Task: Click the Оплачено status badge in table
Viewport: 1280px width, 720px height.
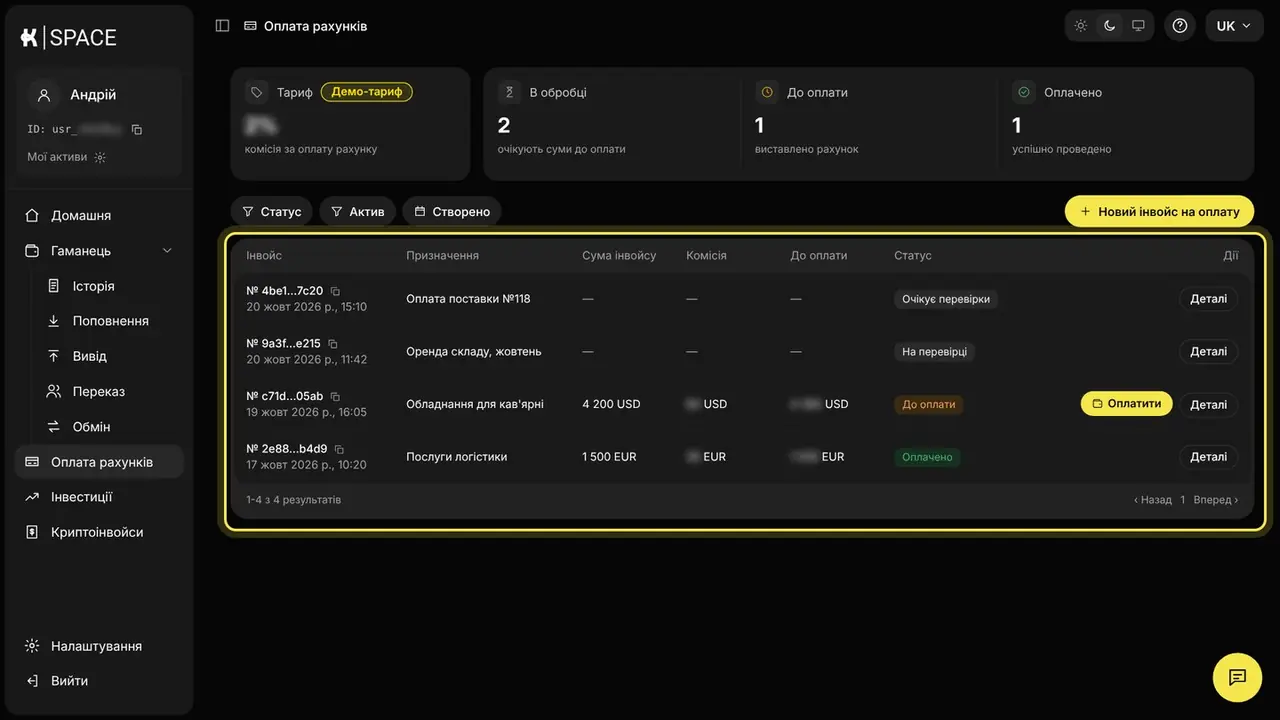Action: pyautogui.click(x=927, y=457)
